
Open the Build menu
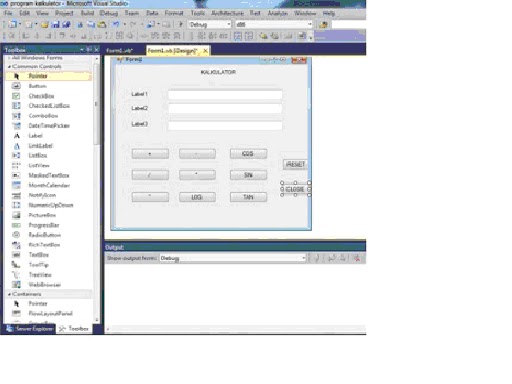(87, 13)
